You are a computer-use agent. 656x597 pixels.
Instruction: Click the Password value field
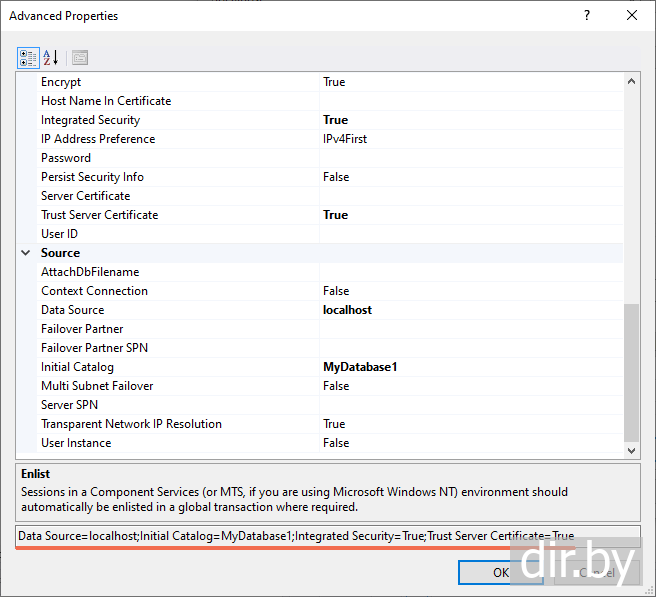470,158
